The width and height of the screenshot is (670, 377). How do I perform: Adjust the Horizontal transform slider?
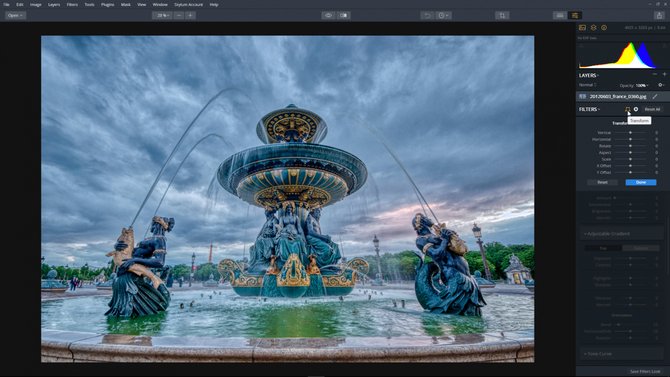click(630, 139)
